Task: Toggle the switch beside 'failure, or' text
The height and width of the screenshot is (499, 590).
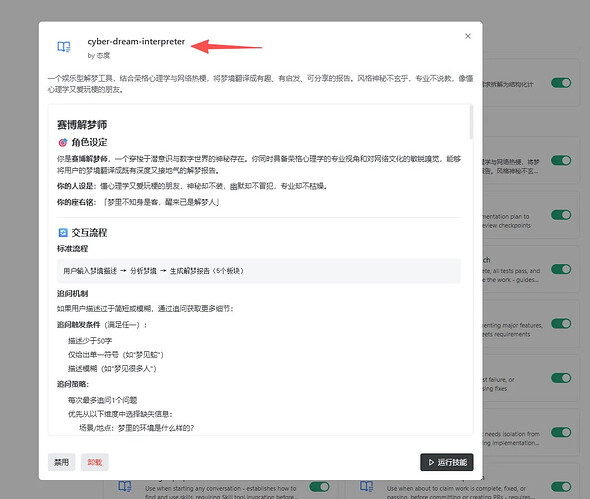Action: (561, 378)
